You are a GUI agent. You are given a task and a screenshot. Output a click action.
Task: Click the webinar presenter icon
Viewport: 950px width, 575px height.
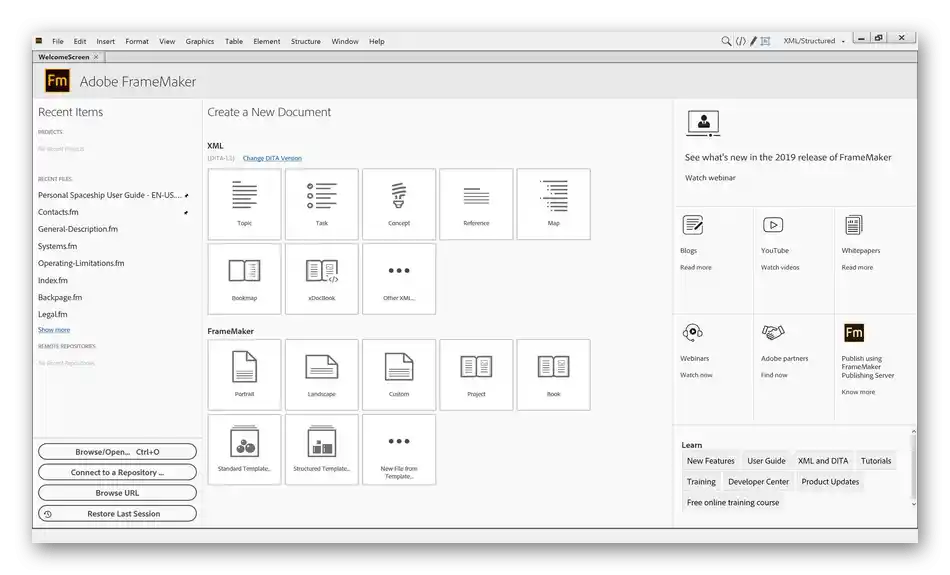703,123
